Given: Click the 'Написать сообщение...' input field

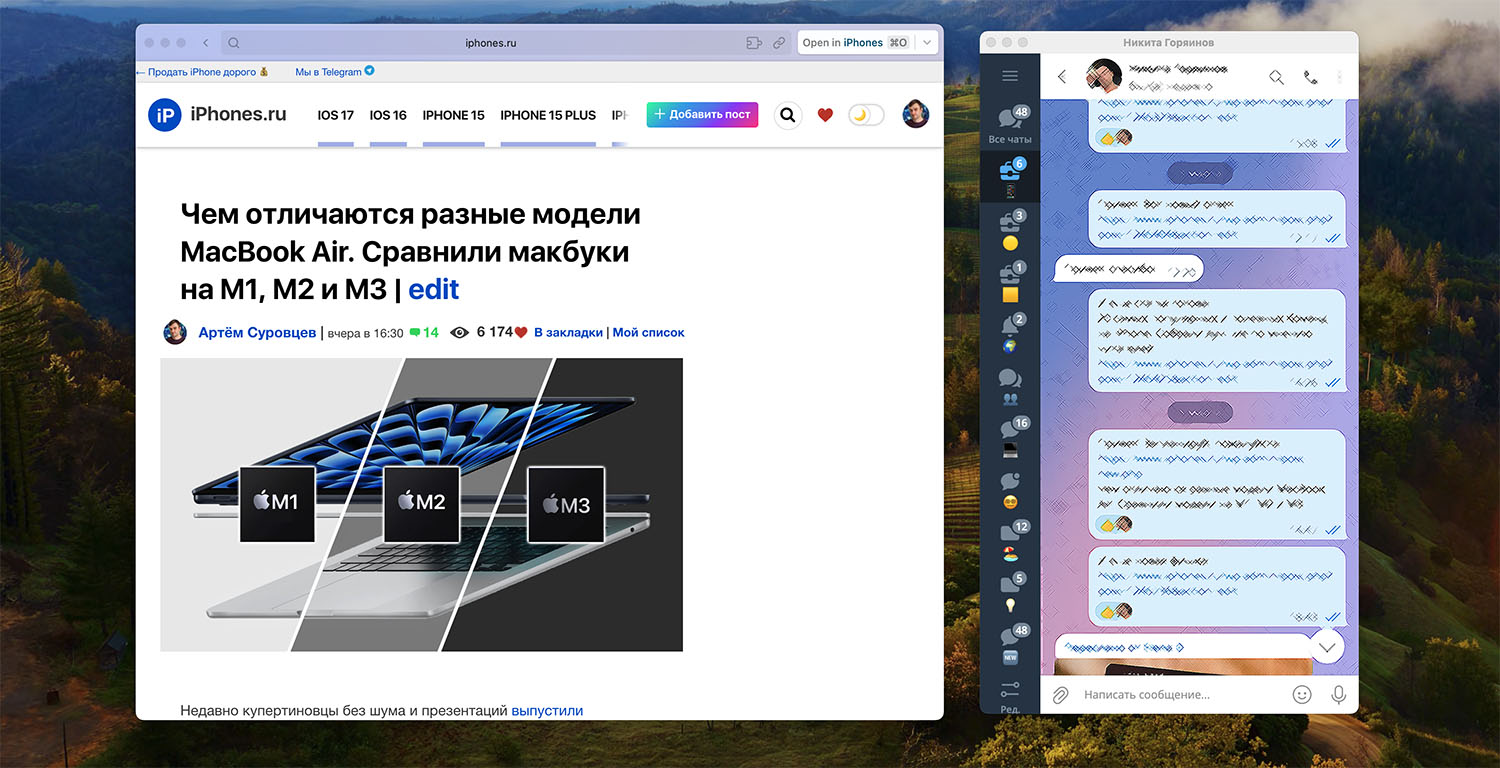Looking at the screenshot, I should pyautogui.click(x=1180, y=694).
